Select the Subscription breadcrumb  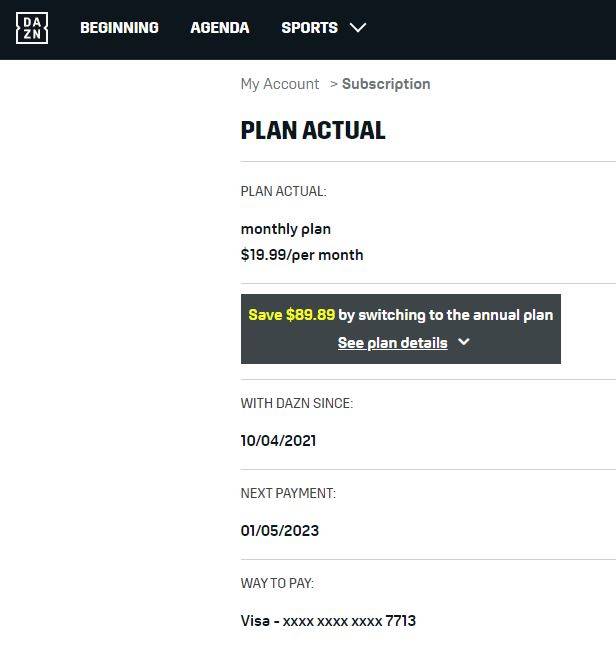click(386, 84)
